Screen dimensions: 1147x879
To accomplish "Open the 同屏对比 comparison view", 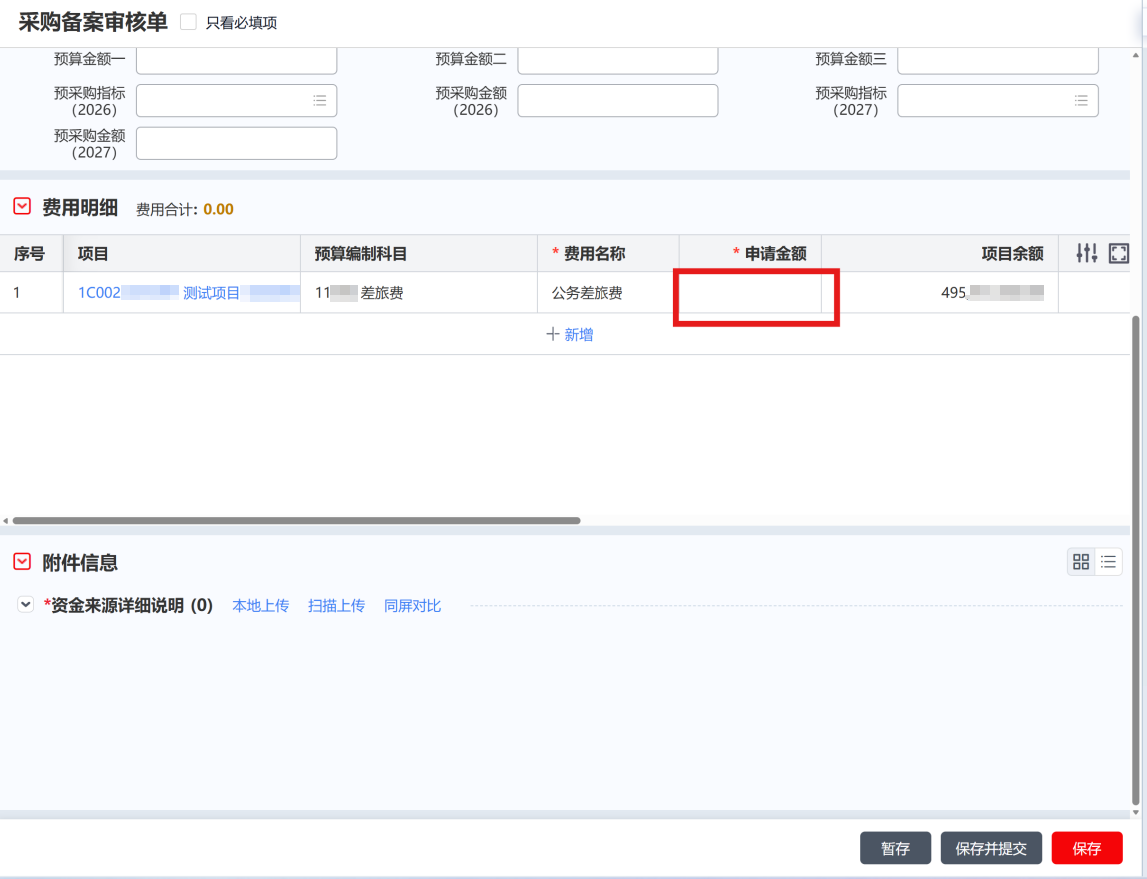I will pyautogui.click(x=412, y=606).
